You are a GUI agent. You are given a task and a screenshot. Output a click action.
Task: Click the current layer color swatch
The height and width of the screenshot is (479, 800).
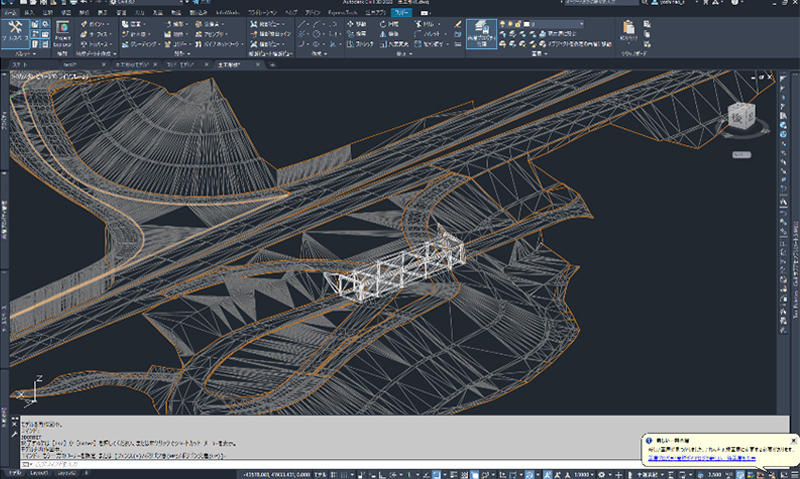pyautogui.click(x=526, y=24)
